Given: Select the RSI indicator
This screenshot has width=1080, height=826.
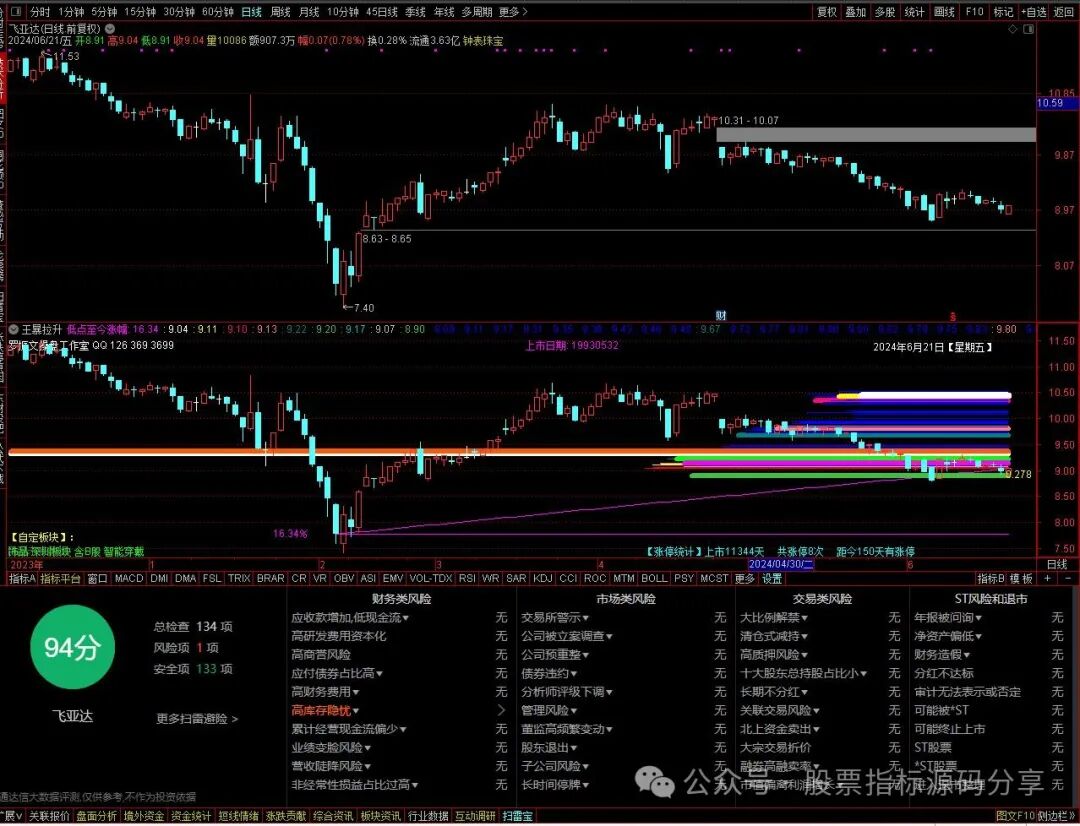Looking at the screenshot, I should pyautogui.click(x=467, y=579).
